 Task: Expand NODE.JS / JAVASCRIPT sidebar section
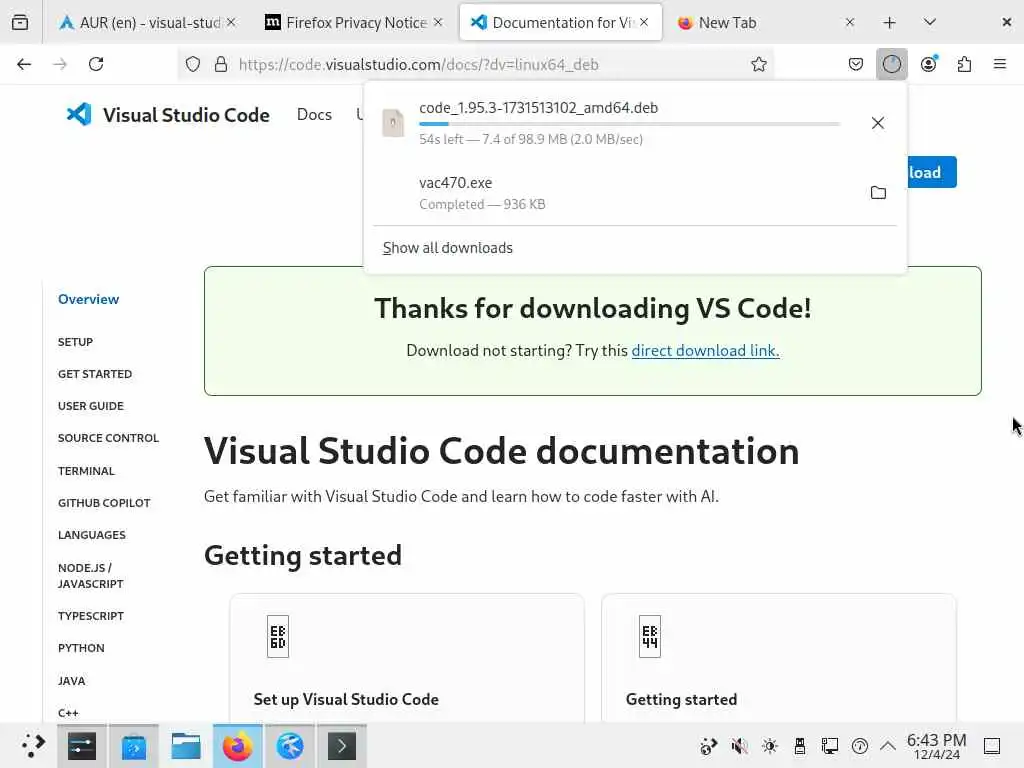[90, 575]
